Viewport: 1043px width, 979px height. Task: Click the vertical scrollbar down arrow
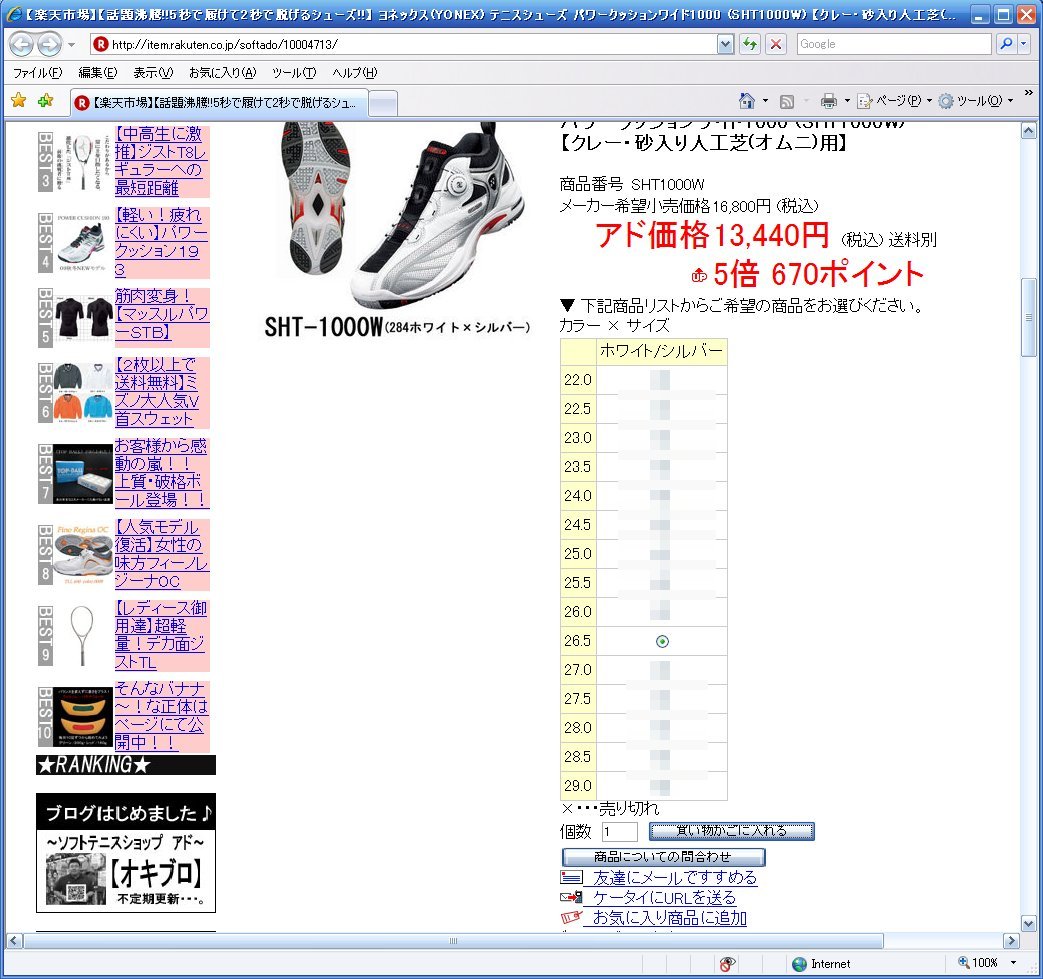[1028, 924]
